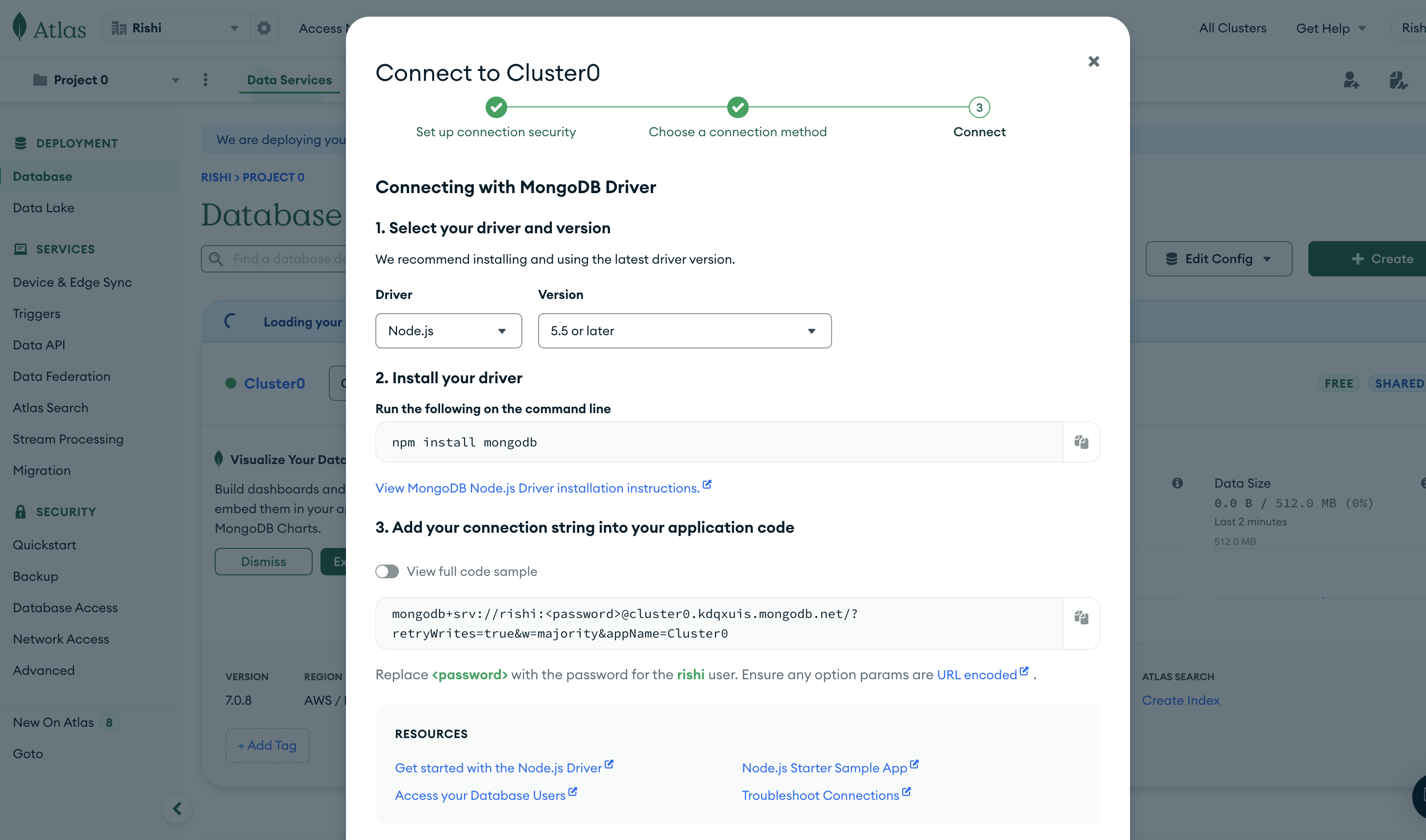
Task: Click the Data Services tab icon
Action: [288, 79]
